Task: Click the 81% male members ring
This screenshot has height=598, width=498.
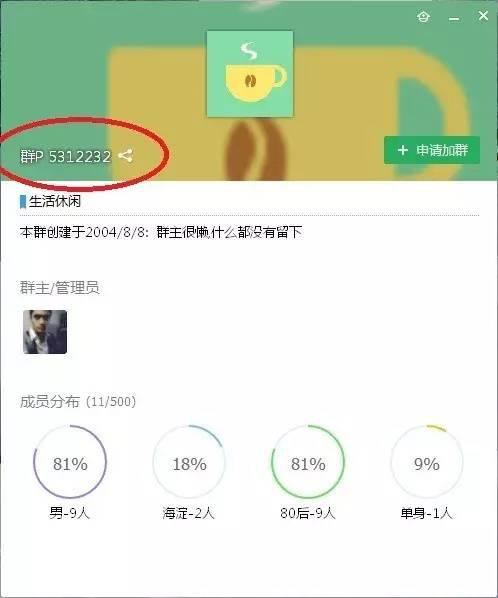Action: click(70, 462)
